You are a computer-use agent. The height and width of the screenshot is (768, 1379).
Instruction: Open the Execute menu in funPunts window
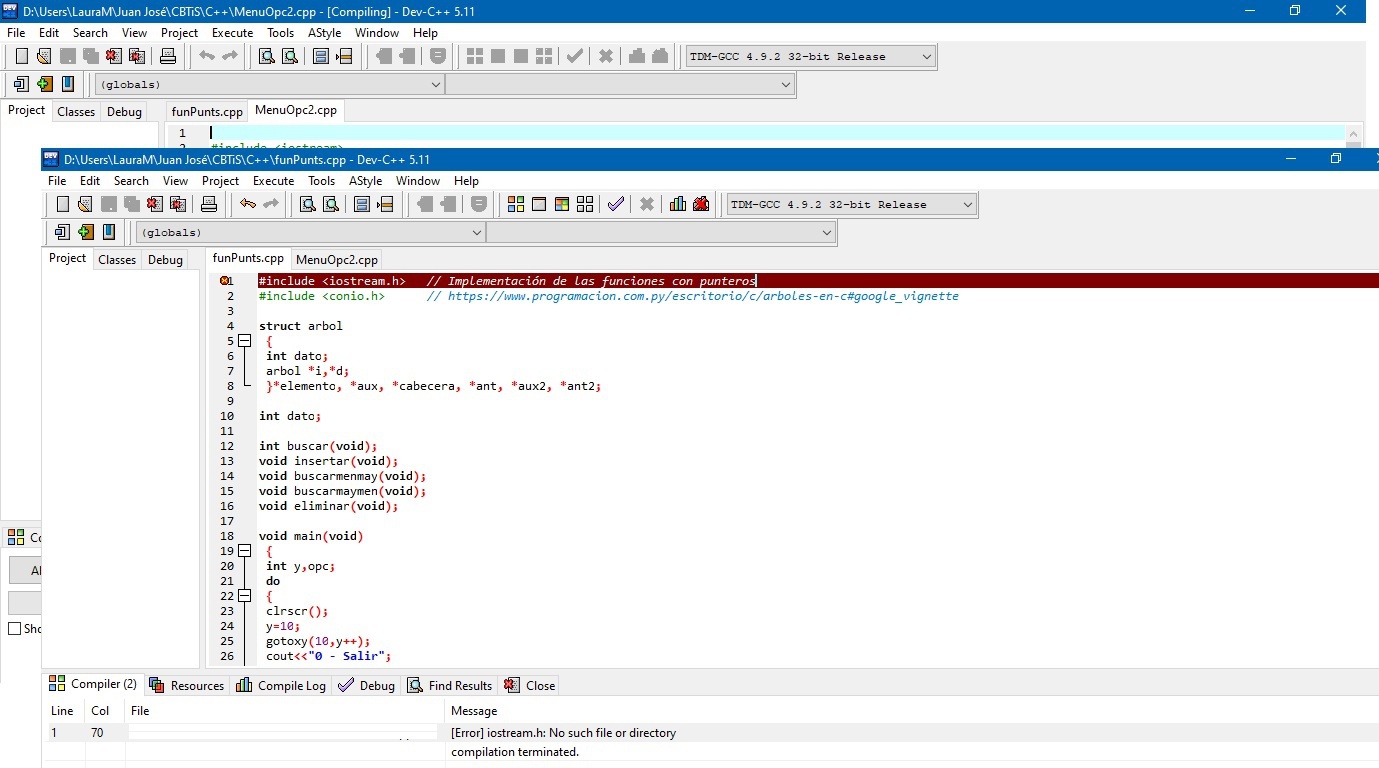click(273, 181)
